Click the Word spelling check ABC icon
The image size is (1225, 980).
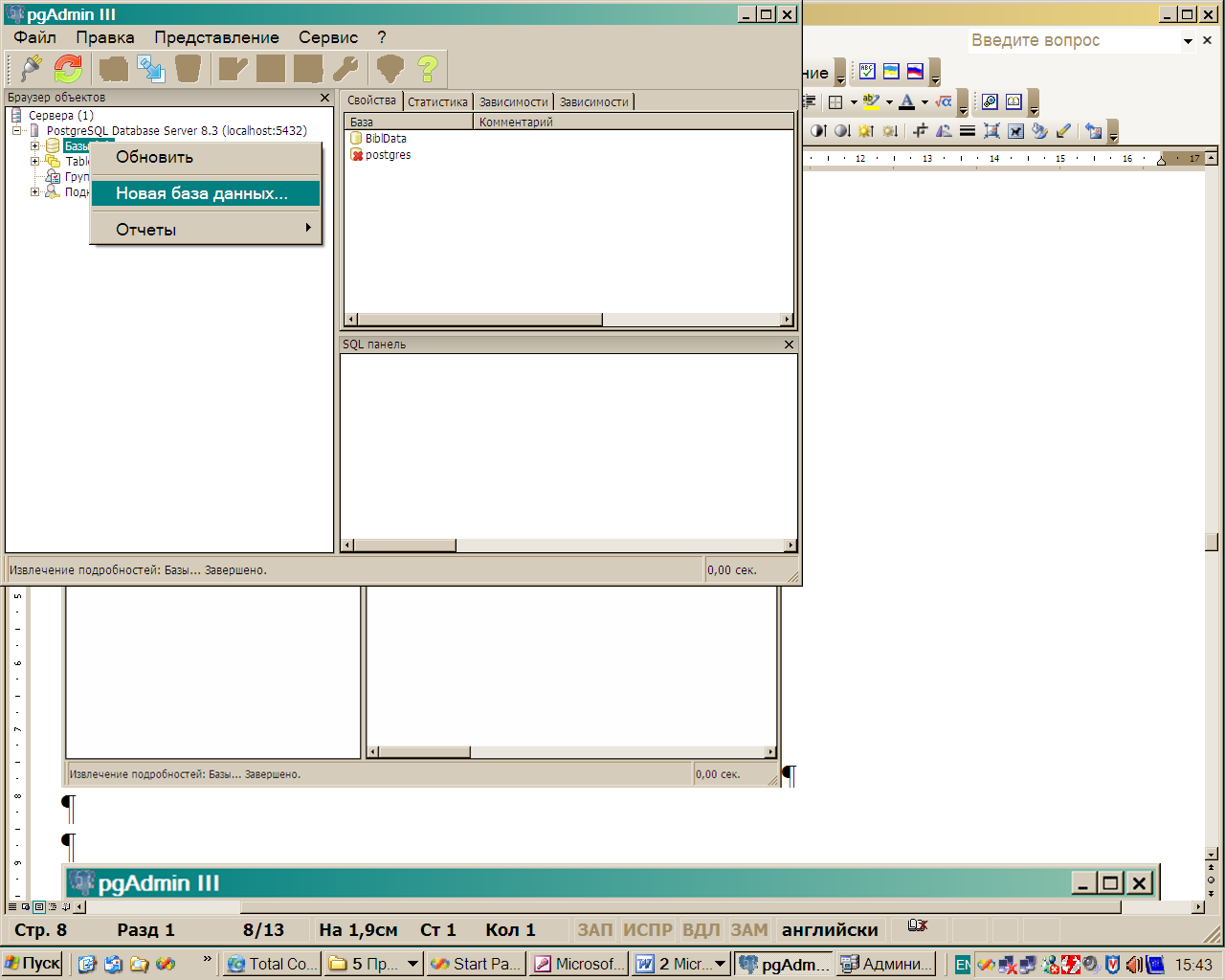point(867,72)
